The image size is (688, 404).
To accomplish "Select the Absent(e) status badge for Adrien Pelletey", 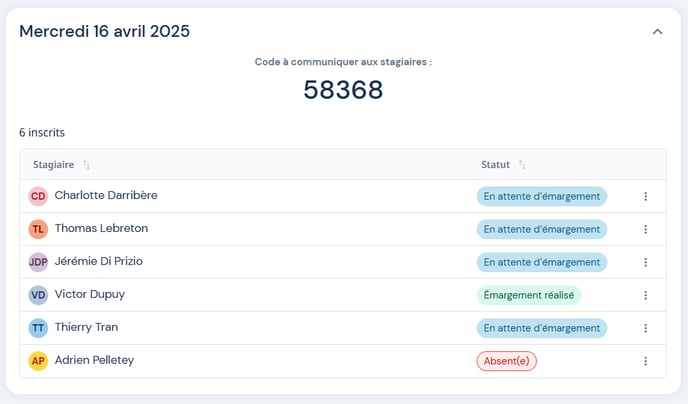I will tap(506, 361).
